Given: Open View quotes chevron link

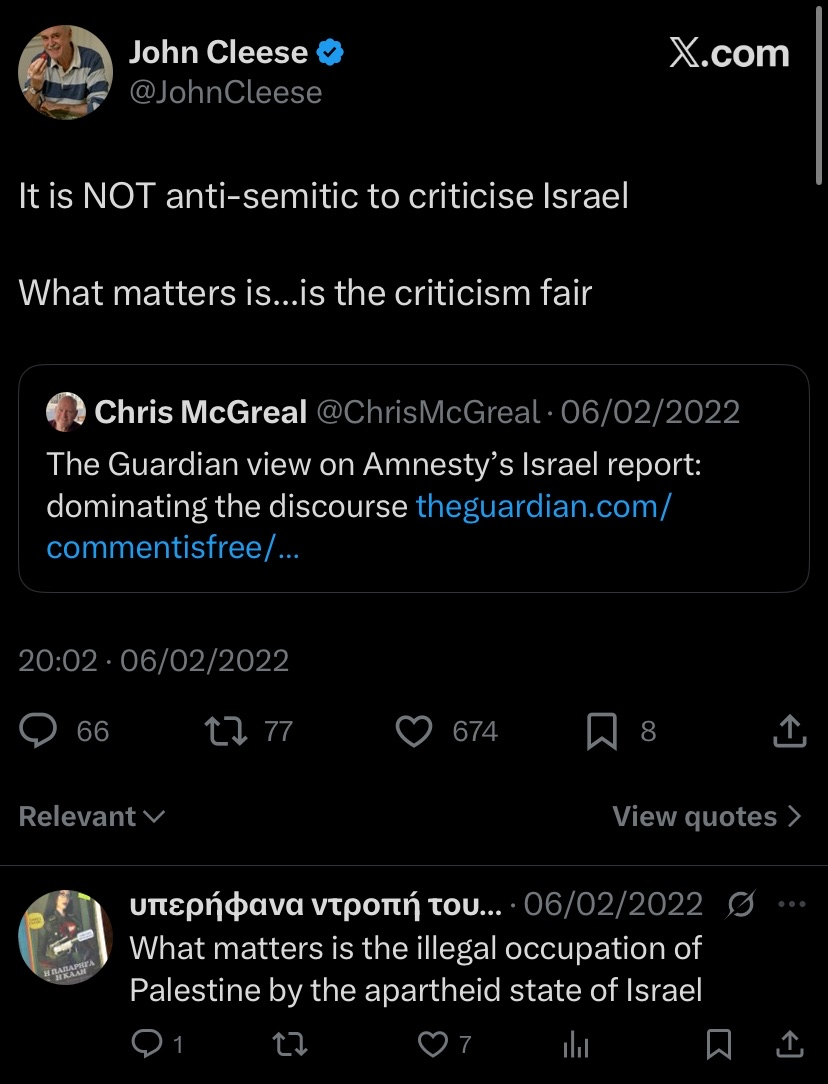Looking at the screenshot, I should pos(707,816).
